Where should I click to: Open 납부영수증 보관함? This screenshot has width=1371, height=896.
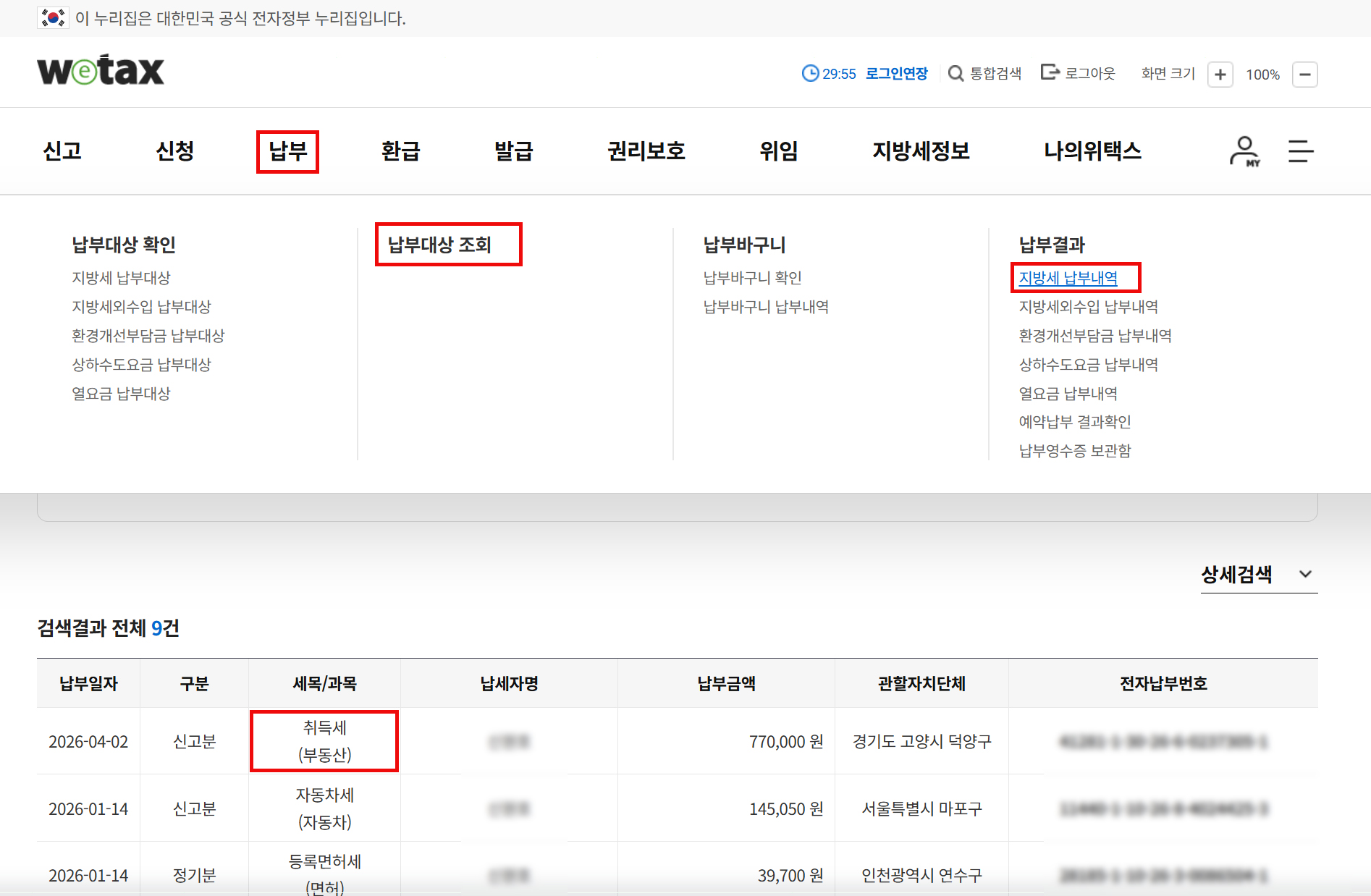click(x=1074, y=451)
